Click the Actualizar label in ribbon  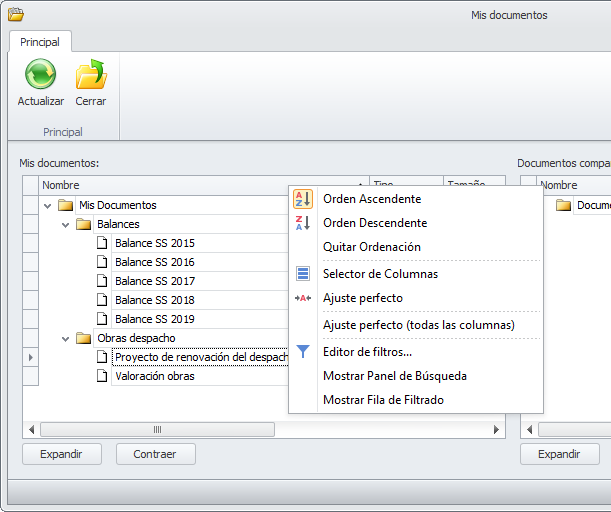coord(41,101)
